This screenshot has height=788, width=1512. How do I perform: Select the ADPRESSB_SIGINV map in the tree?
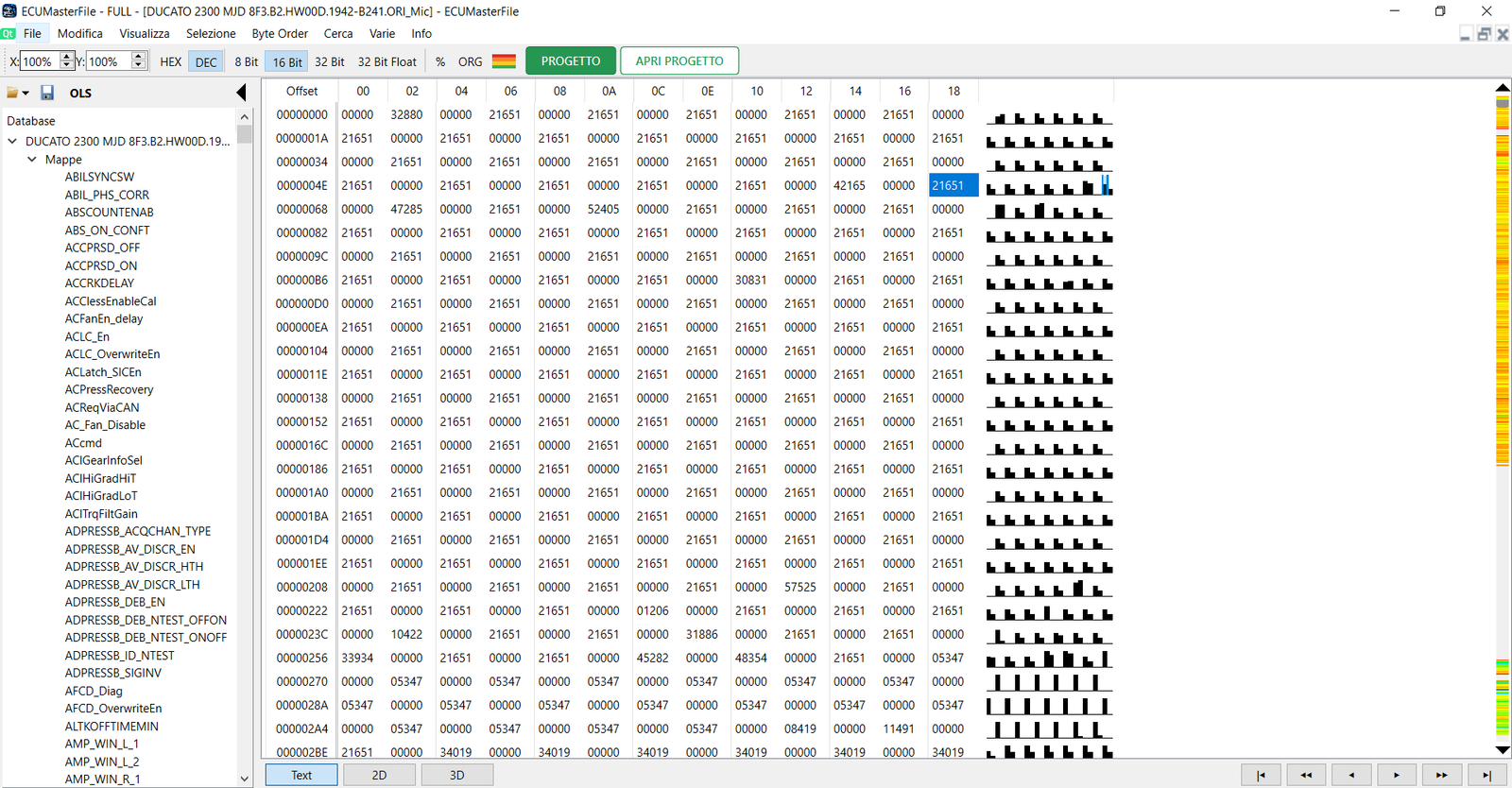click(x=112, y=673)
